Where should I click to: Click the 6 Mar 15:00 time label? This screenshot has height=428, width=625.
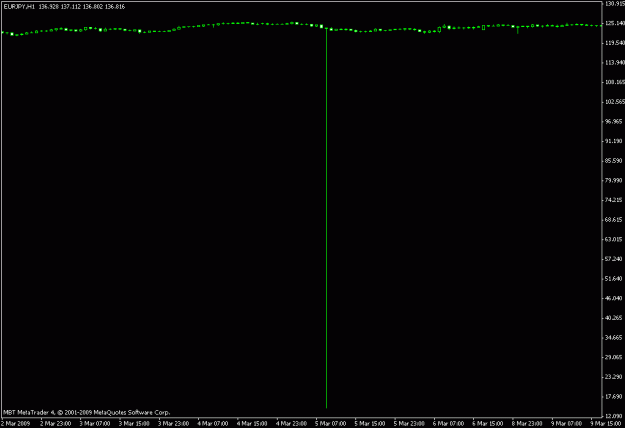click(x=488, y=423)
